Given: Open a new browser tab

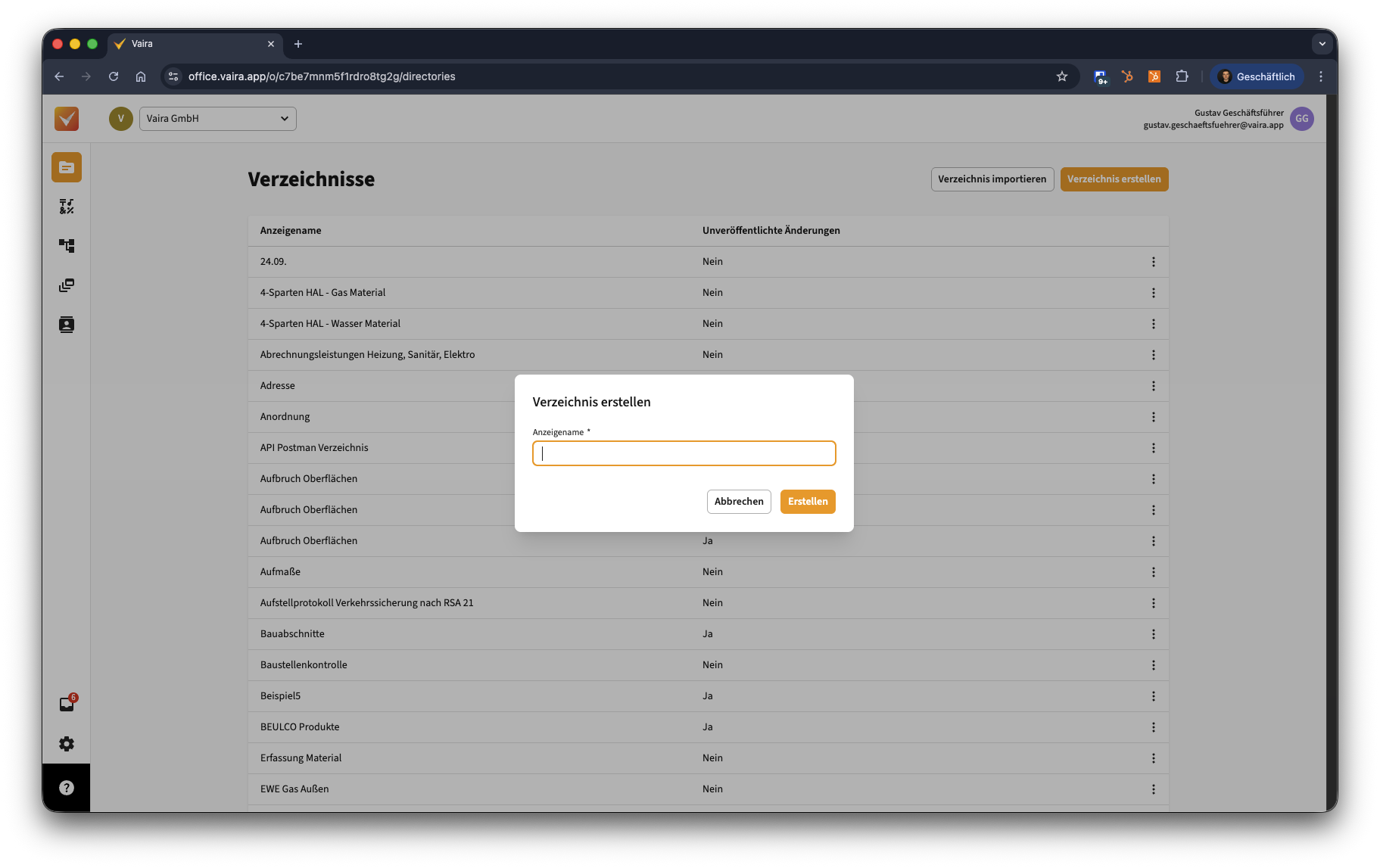Looking at the screenshot, I should point(298,44).
